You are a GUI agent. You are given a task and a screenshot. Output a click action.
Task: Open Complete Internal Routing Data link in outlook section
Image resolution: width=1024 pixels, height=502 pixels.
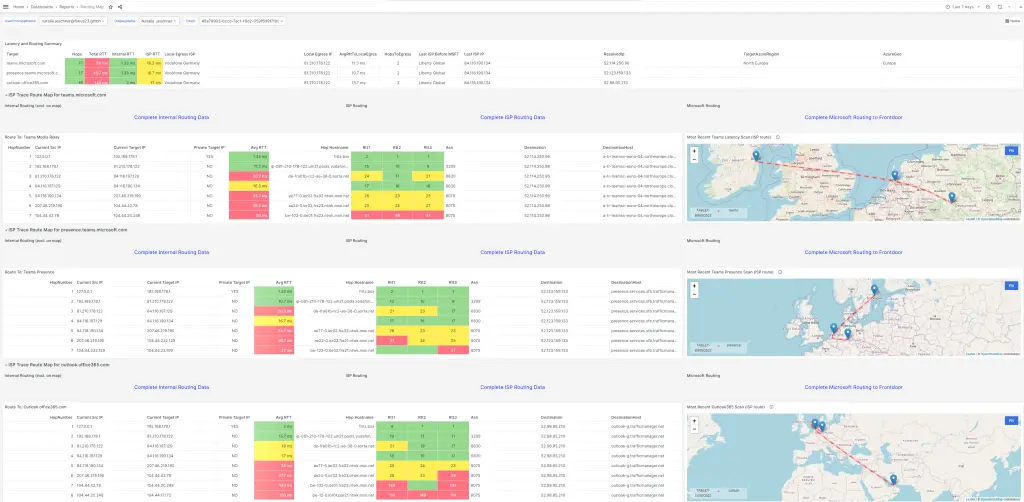(x=172, y=387)
